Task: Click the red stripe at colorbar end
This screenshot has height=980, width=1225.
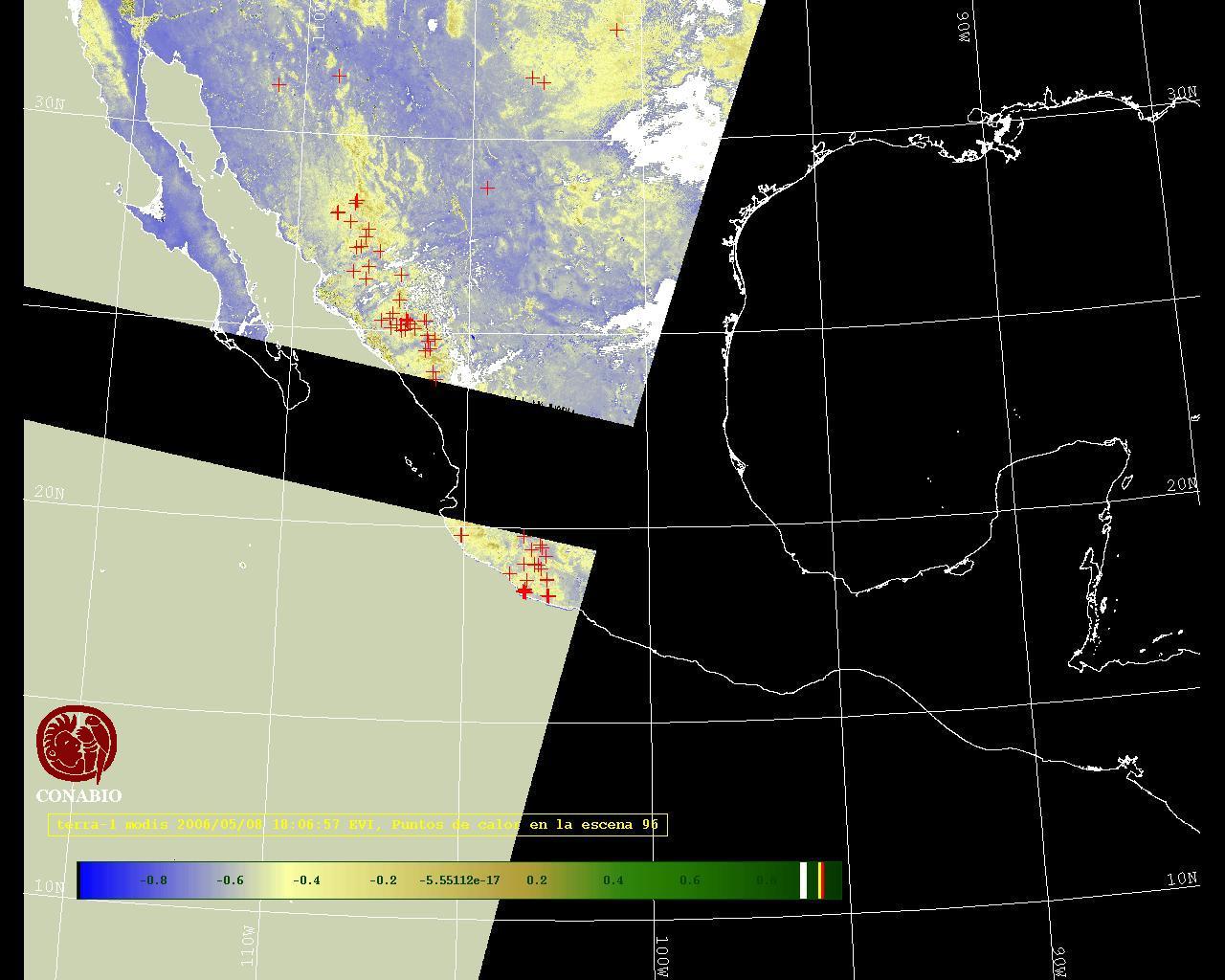Action: pos(820,880)
